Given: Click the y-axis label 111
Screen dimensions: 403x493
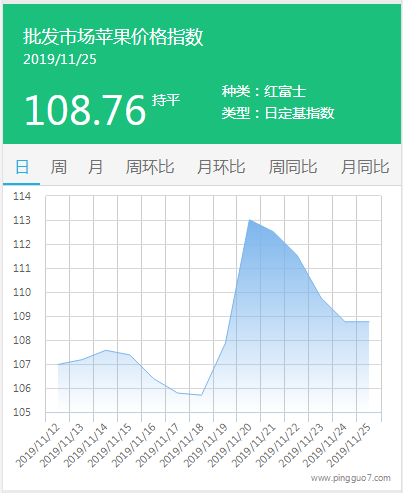Looking at the screenshot, I should [x=22, y=268].
